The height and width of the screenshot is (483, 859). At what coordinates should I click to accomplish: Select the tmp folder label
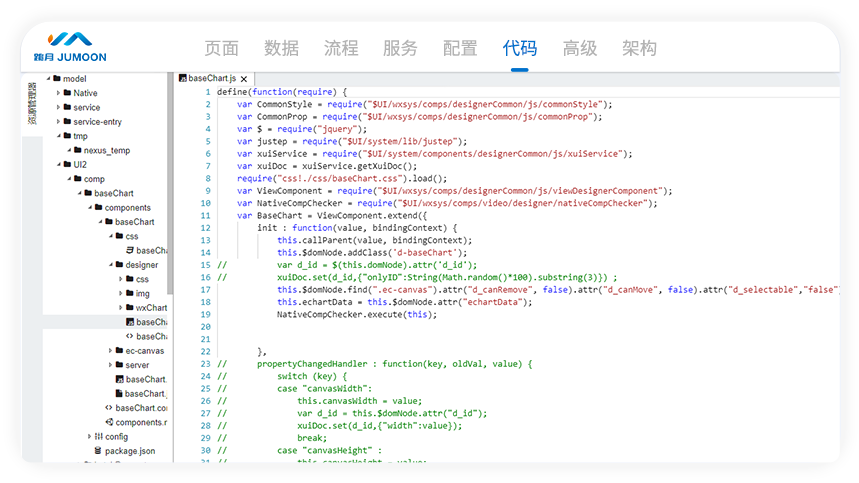click(x=80, y=136)
